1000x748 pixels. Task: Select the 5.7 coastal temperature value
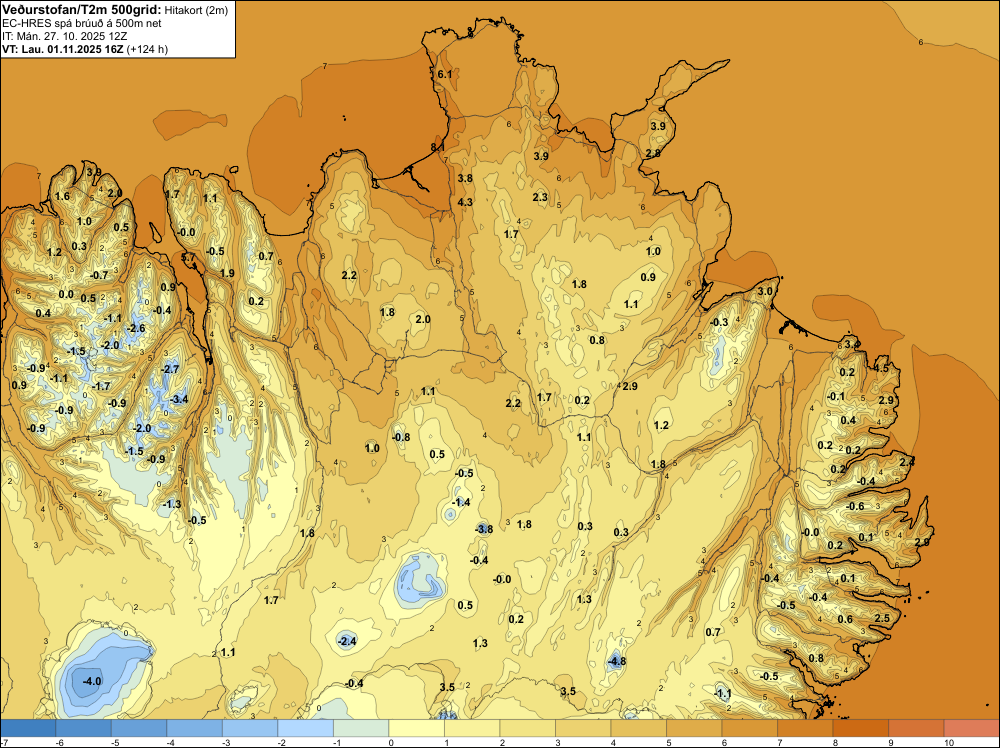[189, 258]
